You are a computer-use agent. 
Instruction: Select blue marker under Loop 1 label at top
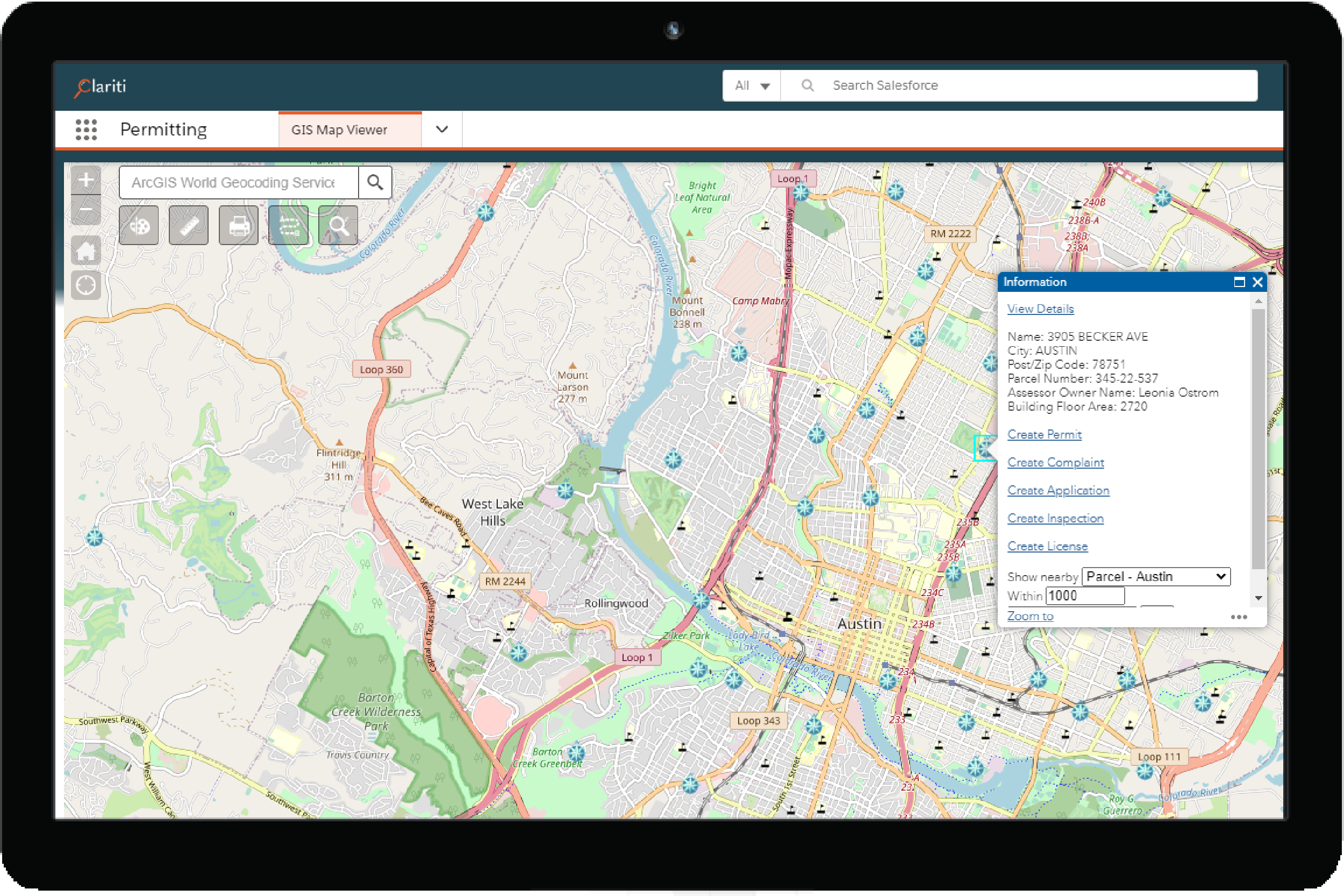click(800, 192)
